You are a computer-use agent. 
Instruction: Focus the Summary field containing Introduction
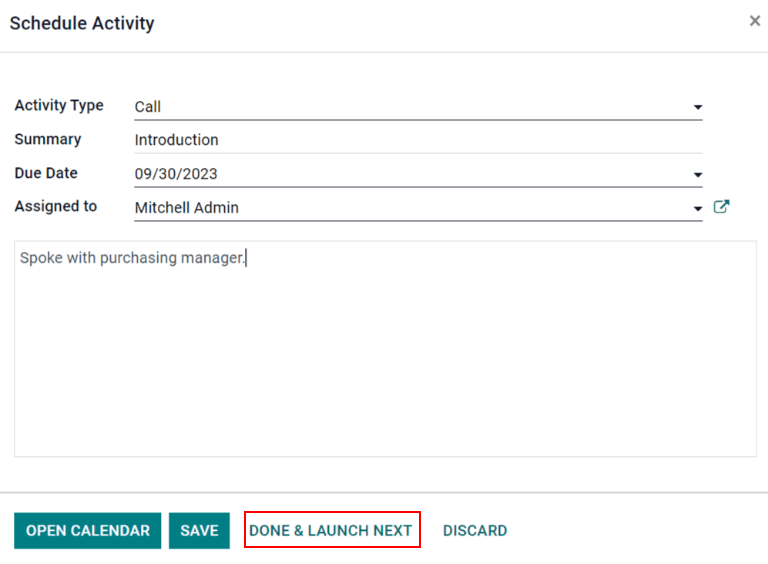[400, 140]
